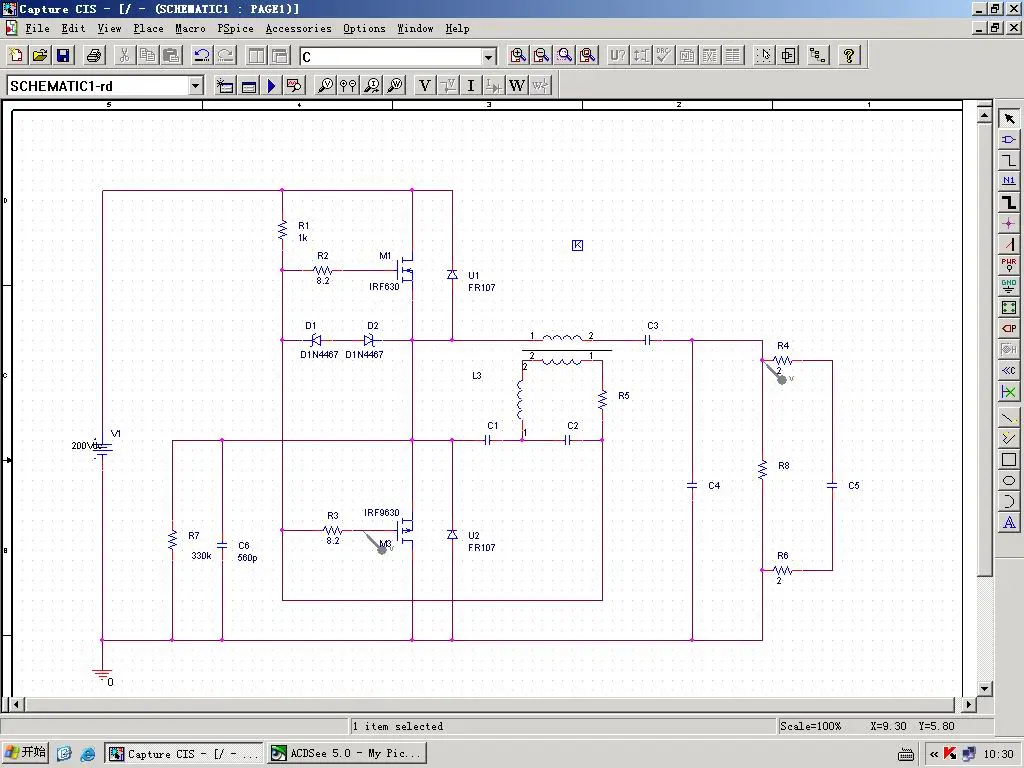Click Capture CIS taskbar button

pos(184,753)
